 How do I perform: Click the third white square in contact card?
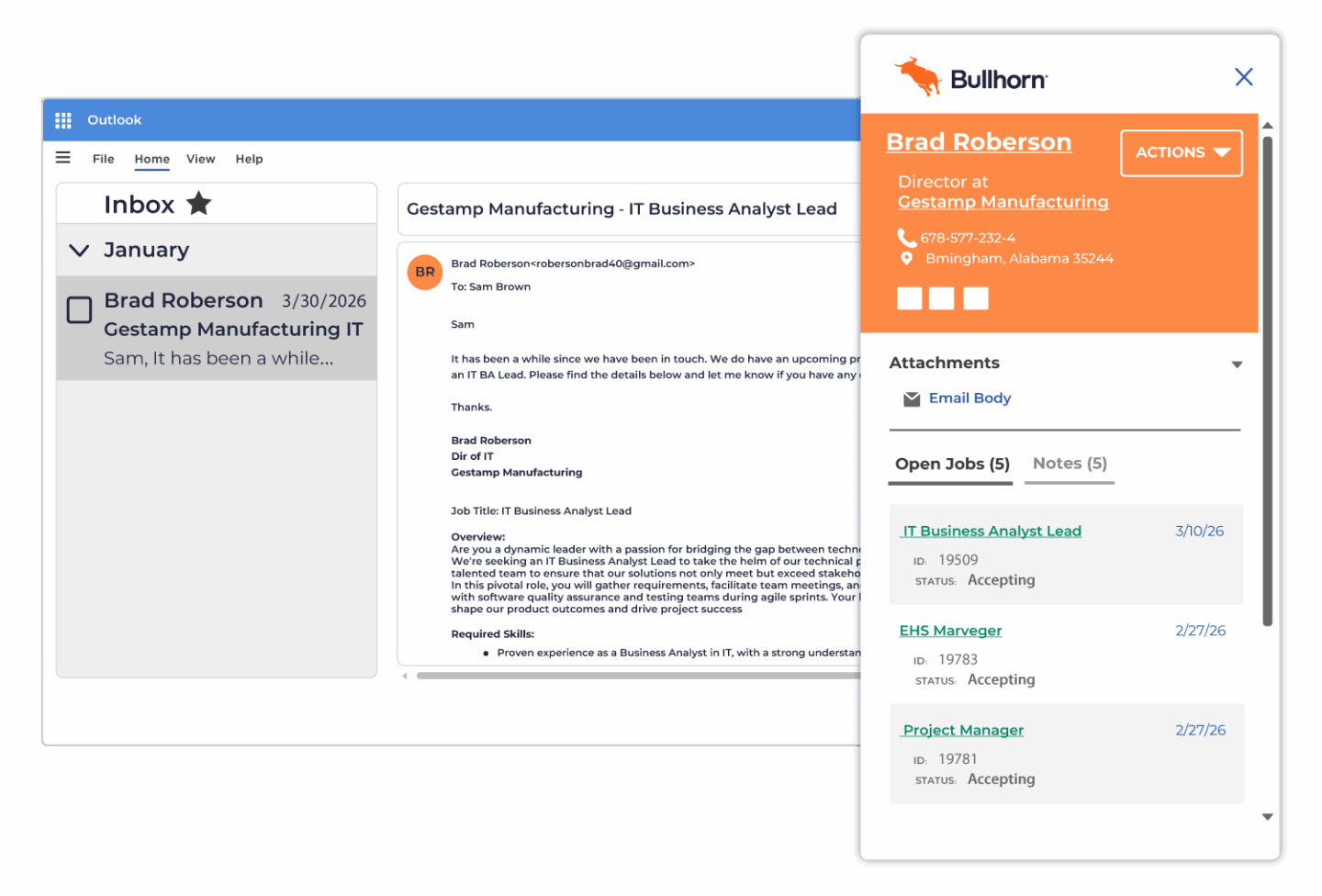point(976,298)
